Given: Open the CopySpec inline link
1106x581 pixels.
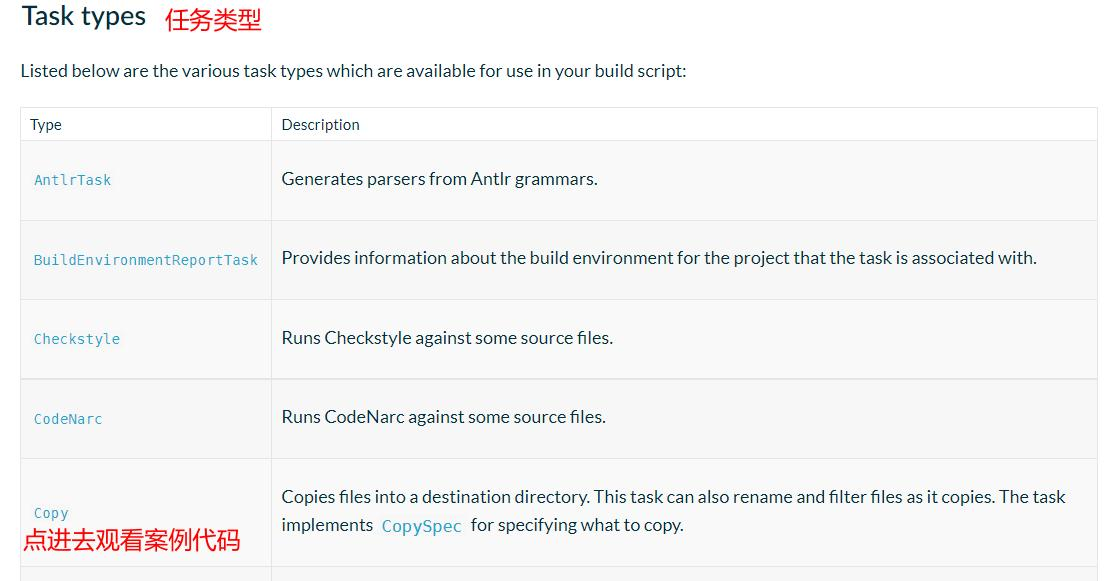Looking at the screenshot, I should point(421,526).
